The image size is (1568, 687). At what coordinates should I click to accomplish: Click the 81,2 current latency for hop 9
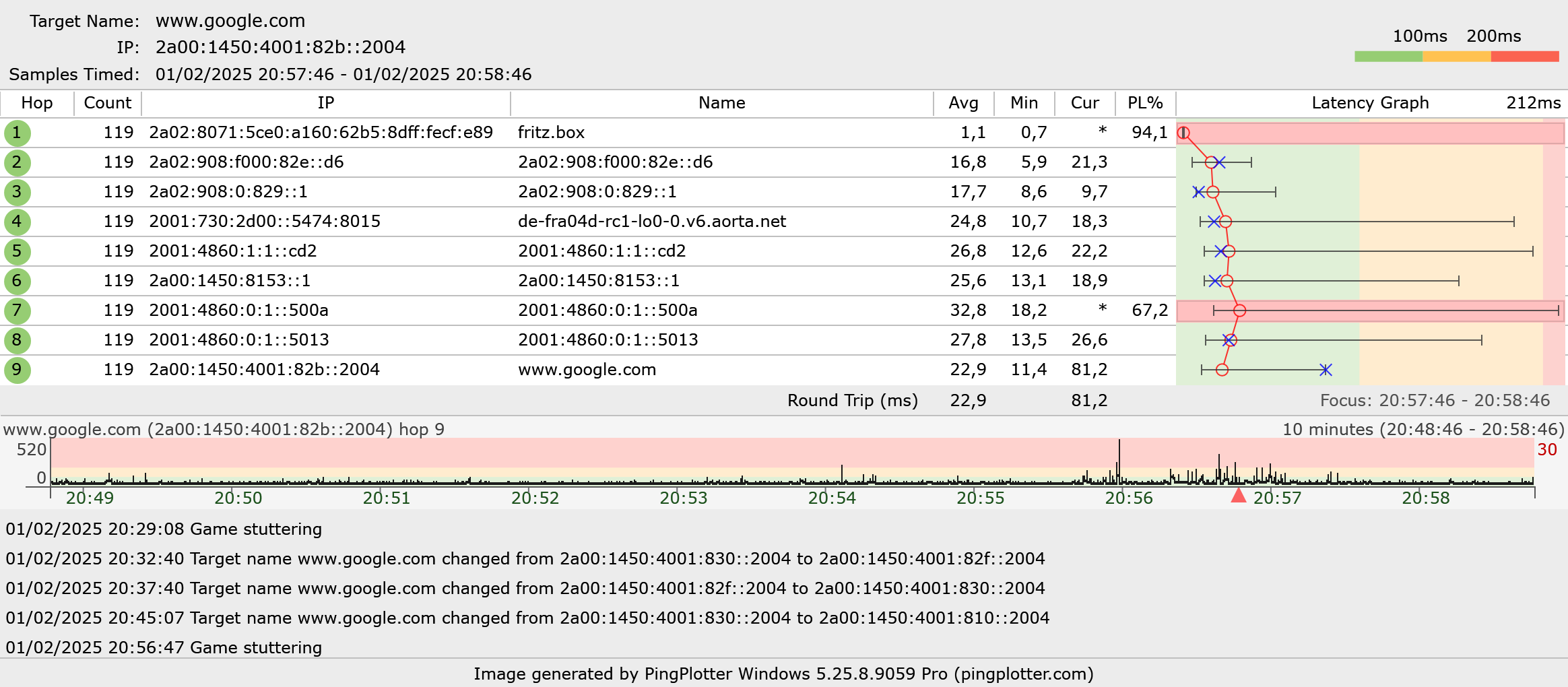click(x=1089, y=370)
